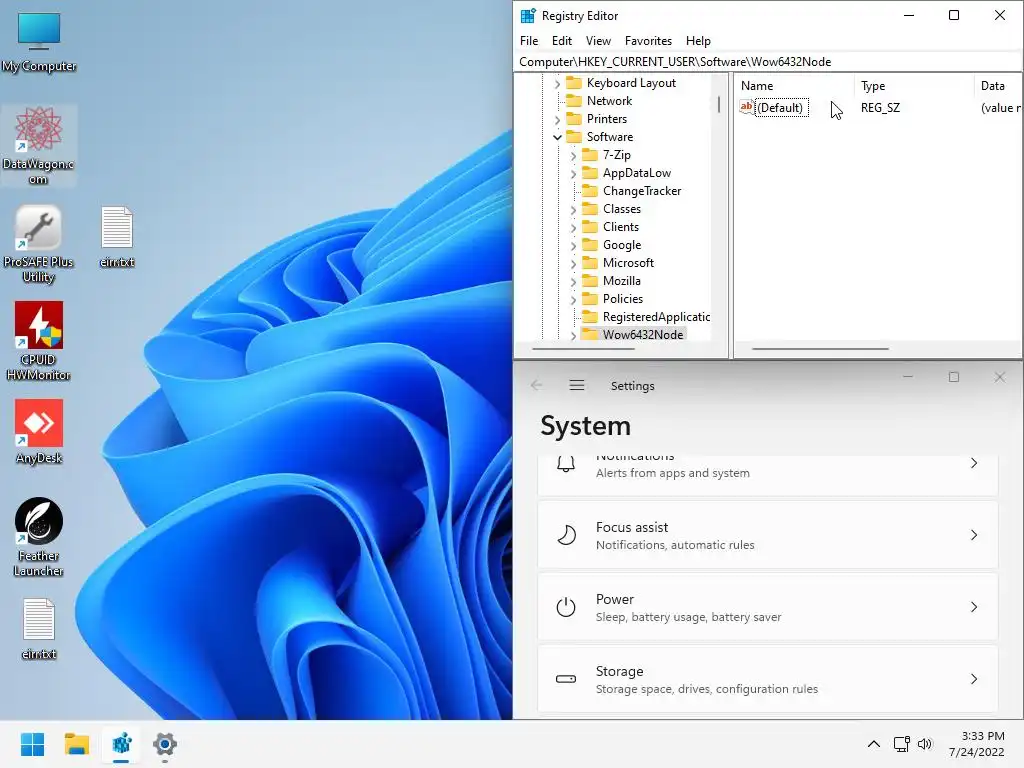Expand the Clients key
This screenshot has height=768, width=1024.
pos(573,227)
